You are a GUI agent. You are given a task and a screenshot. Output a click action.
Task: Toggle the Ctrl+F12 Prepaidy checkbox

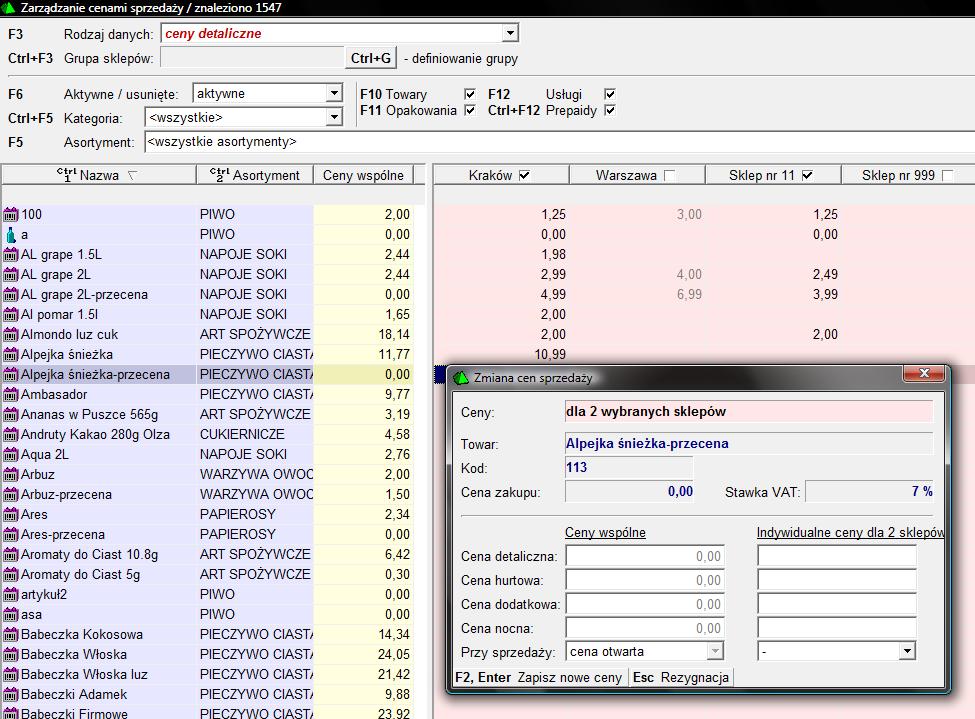point(610,110)
